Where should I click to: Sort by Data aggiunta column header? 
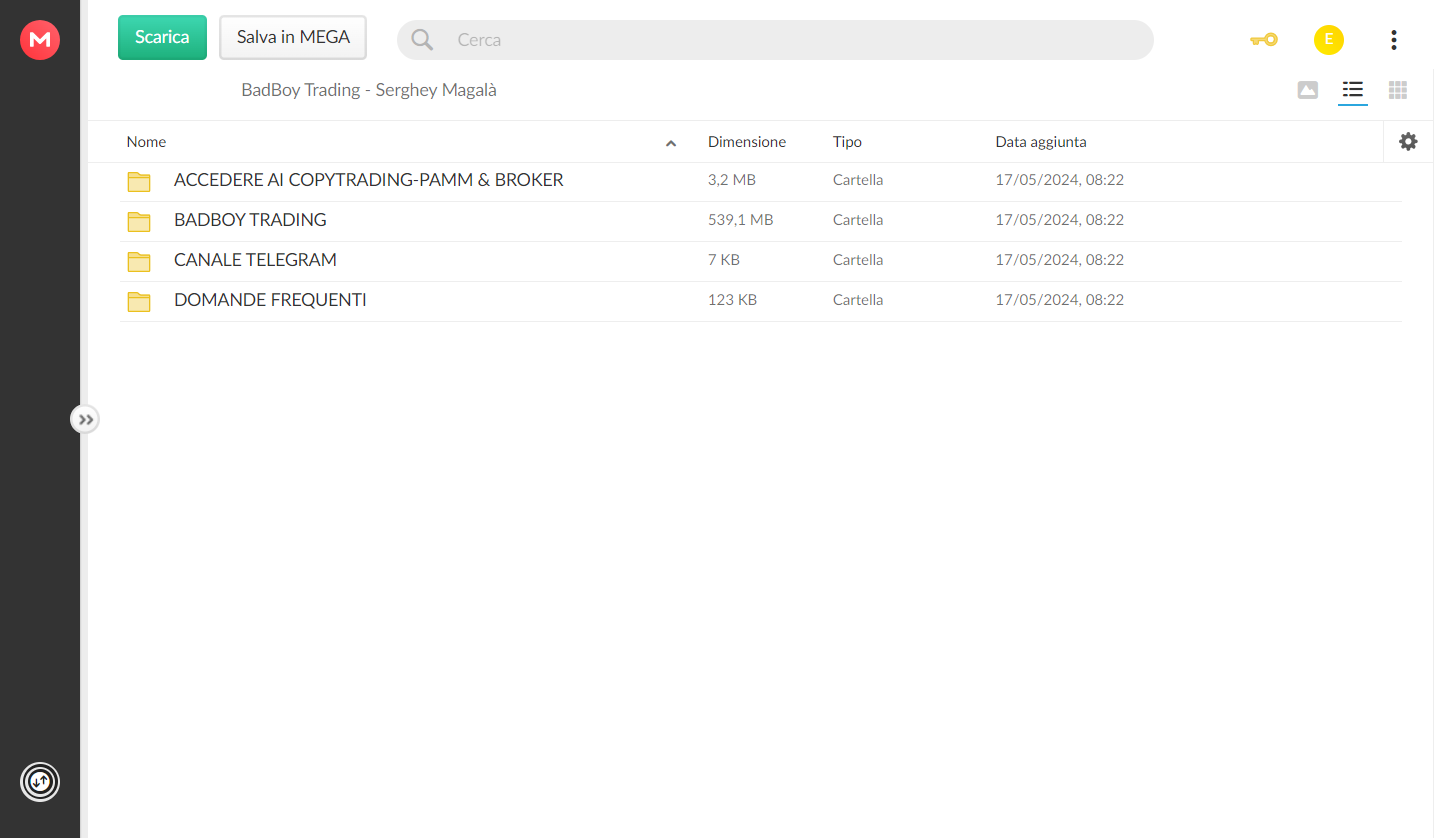pos(1041,142)
